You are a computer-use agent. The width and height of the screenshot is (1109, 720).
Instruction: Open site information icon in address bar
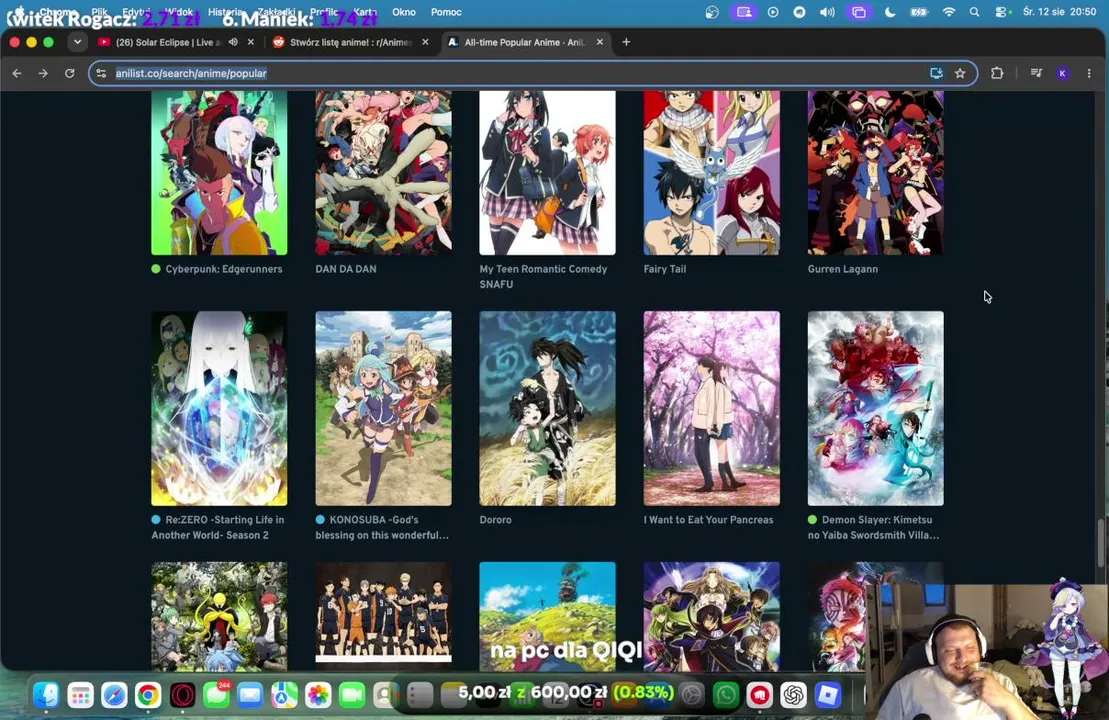pos(101,73)
